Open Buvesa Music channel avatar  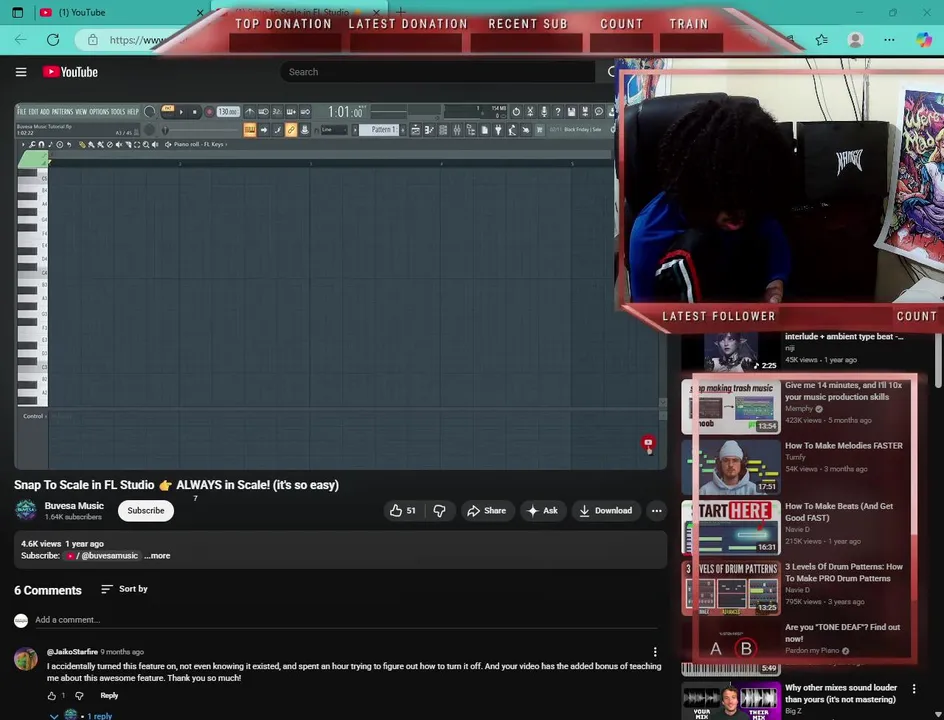pyautogui.click(x=26, y=511)
